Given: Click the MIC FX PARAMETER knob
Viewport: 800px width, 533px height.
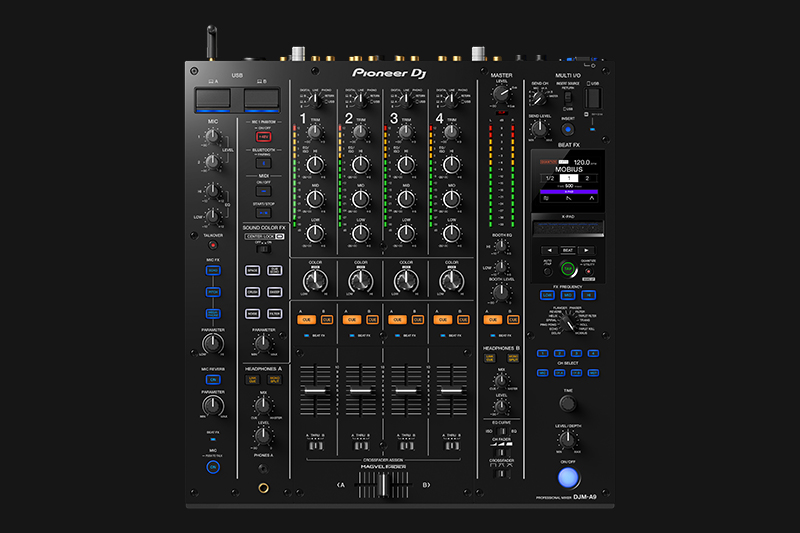Looking at the screenshot, I should (x=213, y=344).
